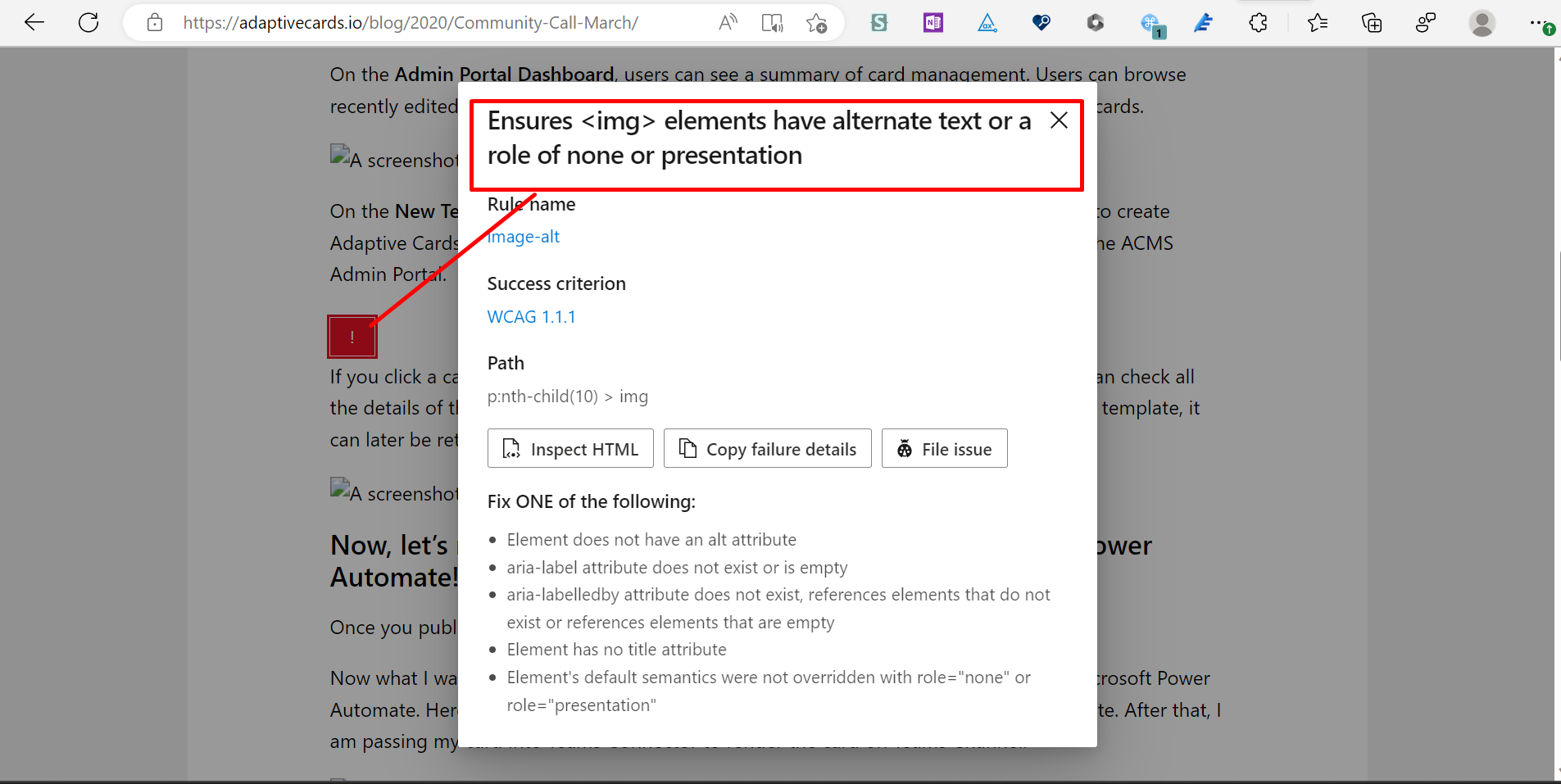The image size is (1561, 784).
Task: Click the Inspect HTML button
Action: [x=569, y=448]
